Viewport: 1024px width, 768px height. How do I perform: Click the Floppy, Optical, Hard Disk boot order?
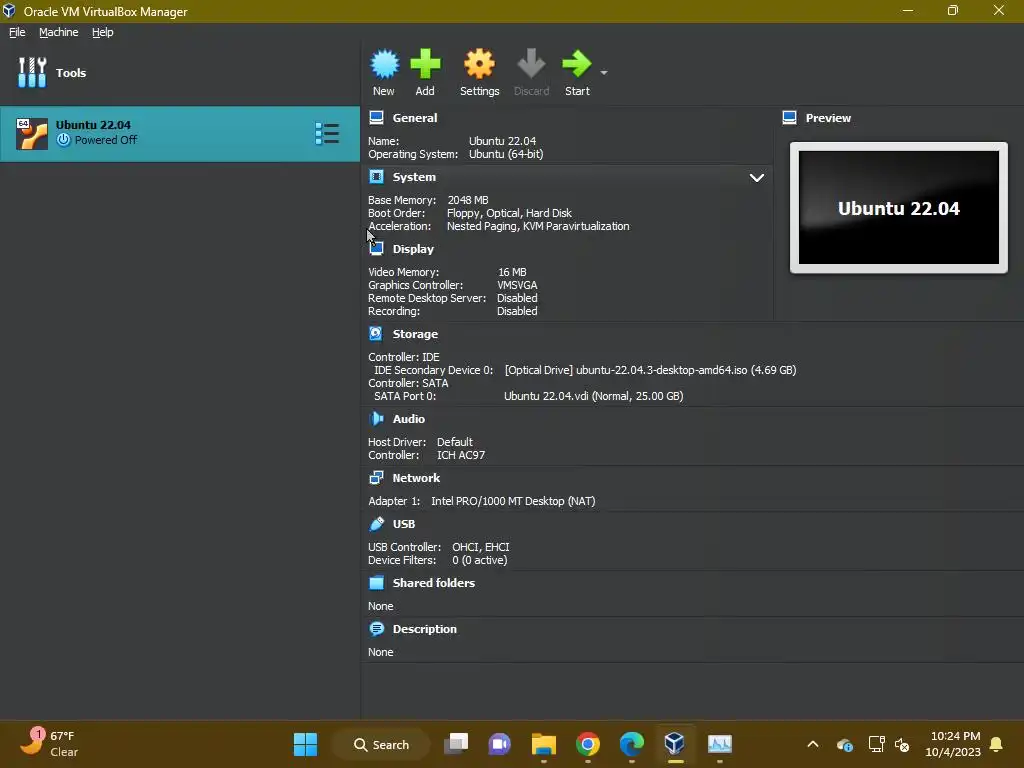click(509, 213)
